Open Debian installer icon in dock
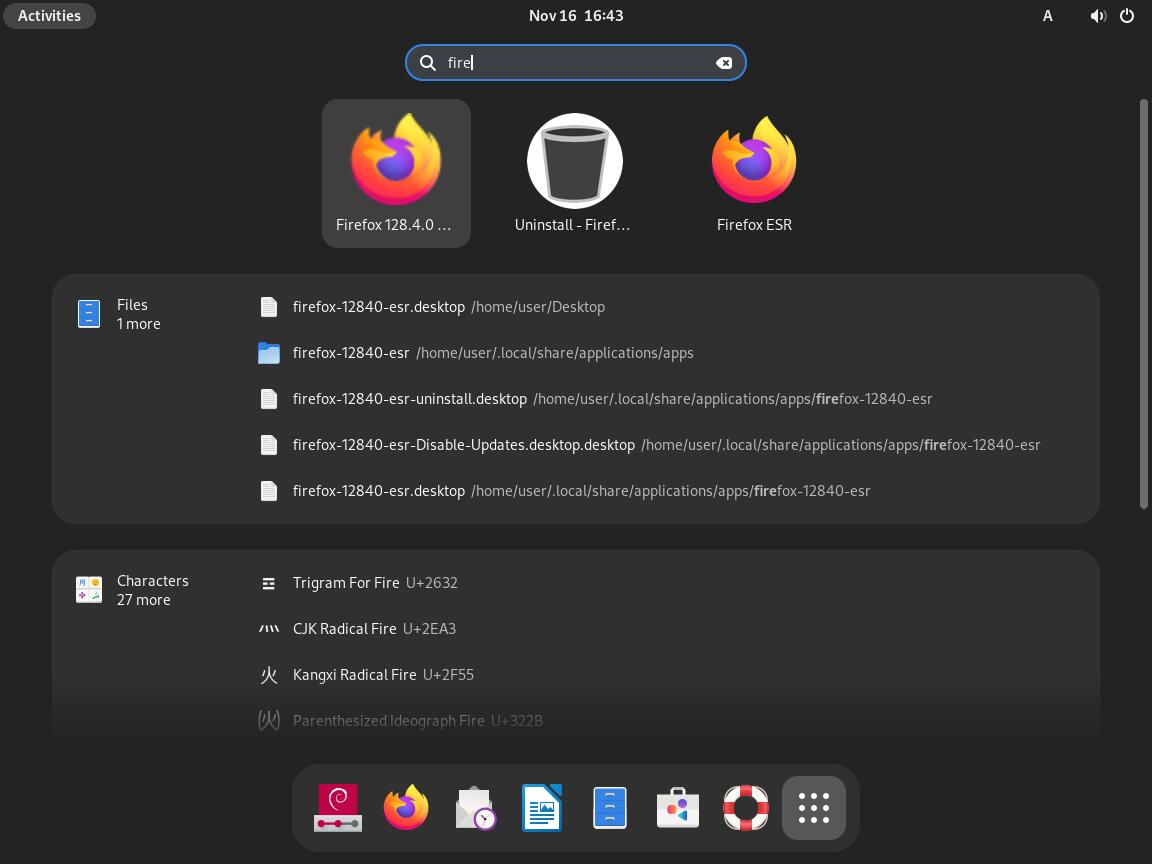 click(338, 807)
